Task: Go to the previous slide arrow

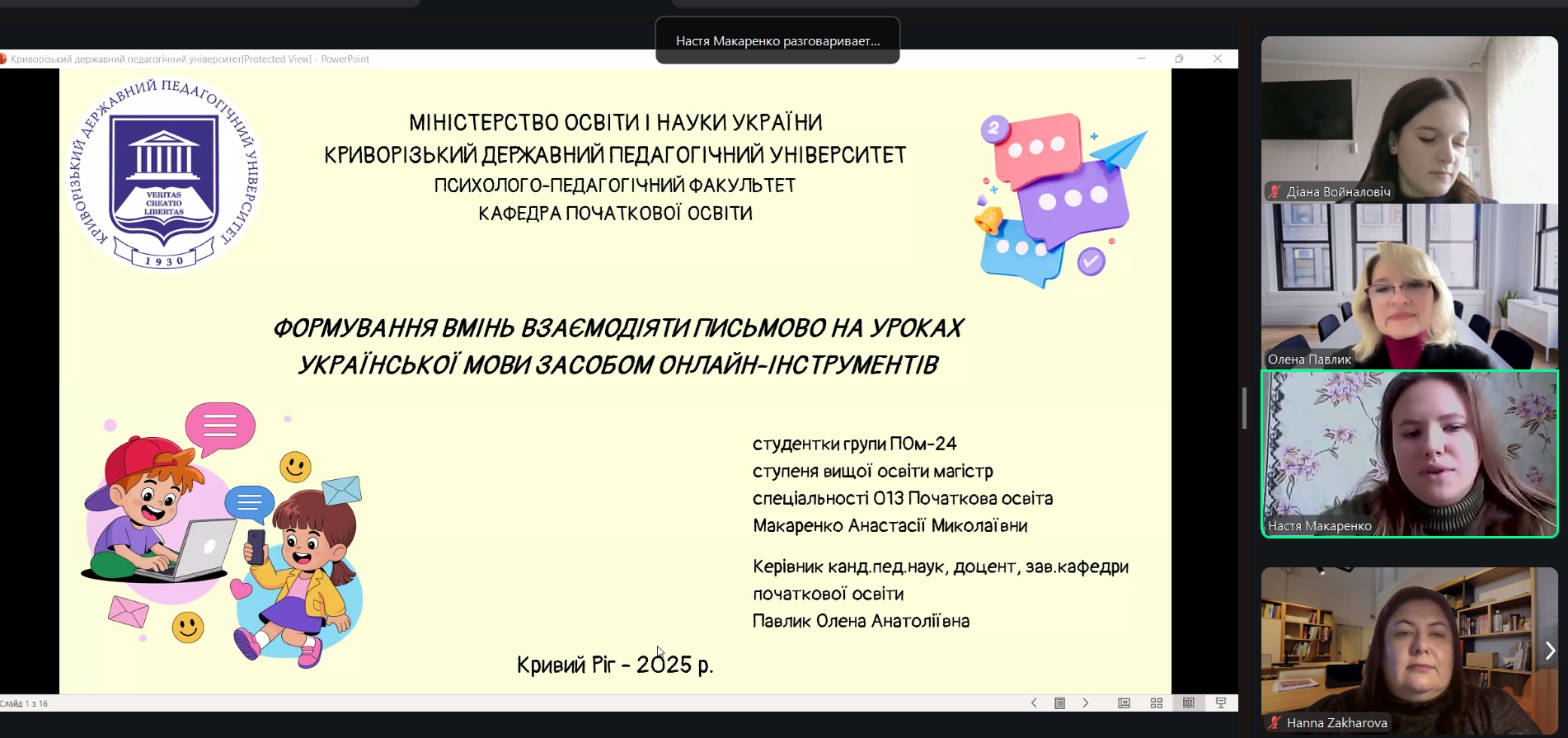Action: click(1034, 703)
